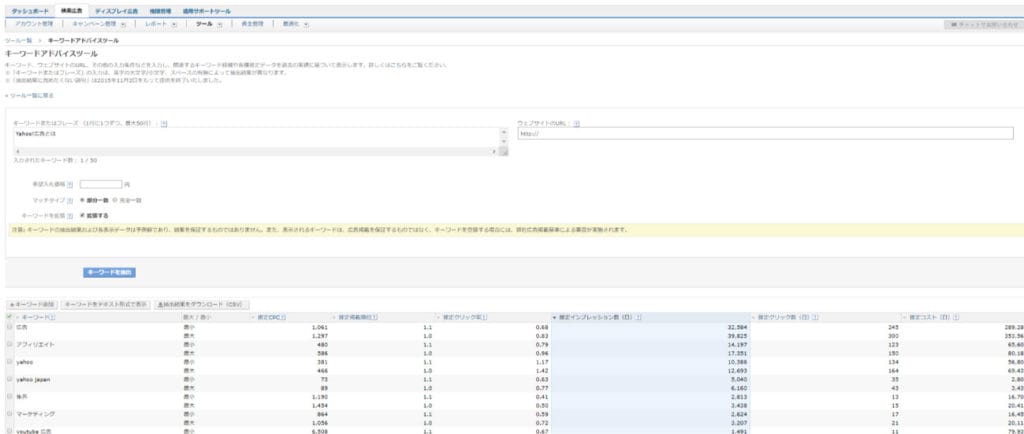Click the キーワード追加 button
The height and width of the screenshot is (434, 1024).
32,304
